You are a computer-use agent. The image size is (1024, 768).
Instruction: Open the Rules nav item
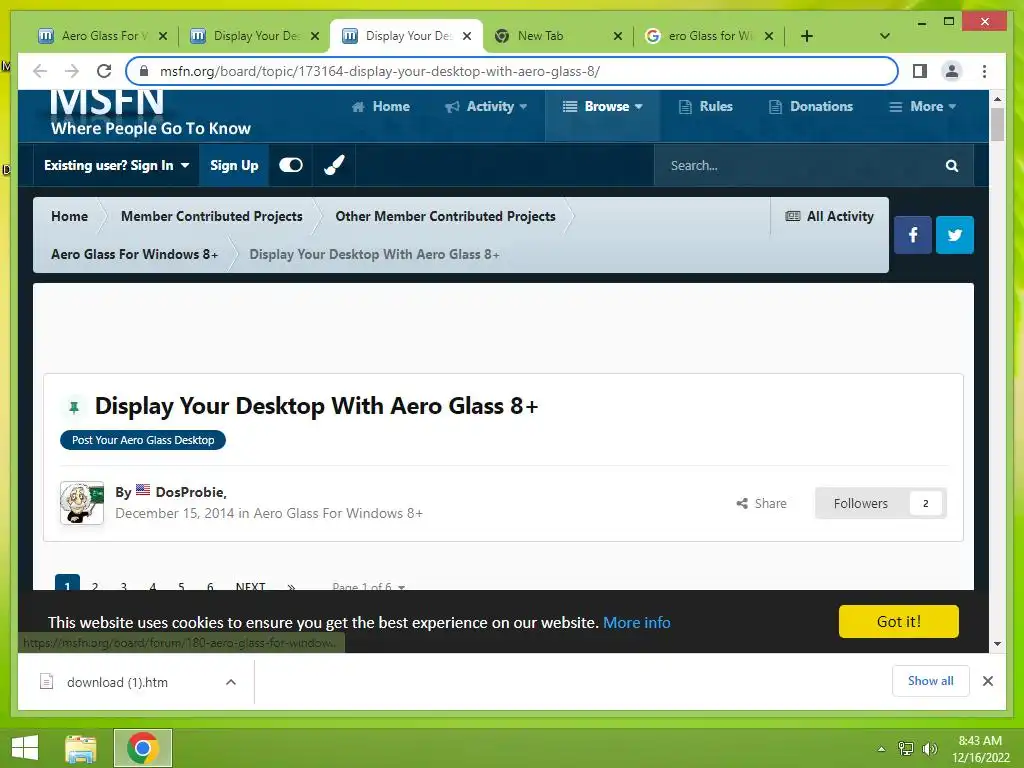pyautogui.click(x=705, y=106)
